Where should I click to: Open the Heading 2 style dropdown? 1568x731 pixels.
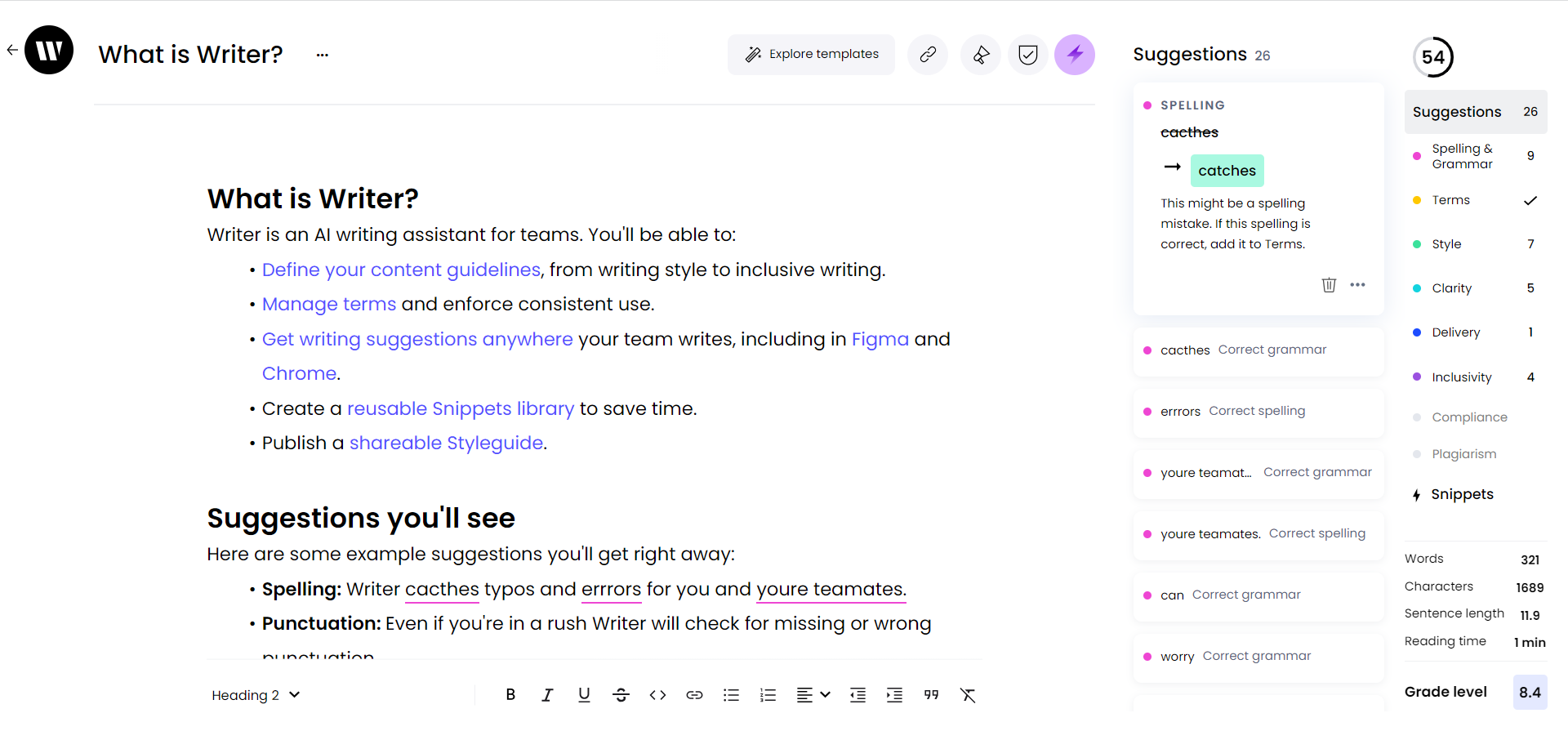[x=256, y=695]
